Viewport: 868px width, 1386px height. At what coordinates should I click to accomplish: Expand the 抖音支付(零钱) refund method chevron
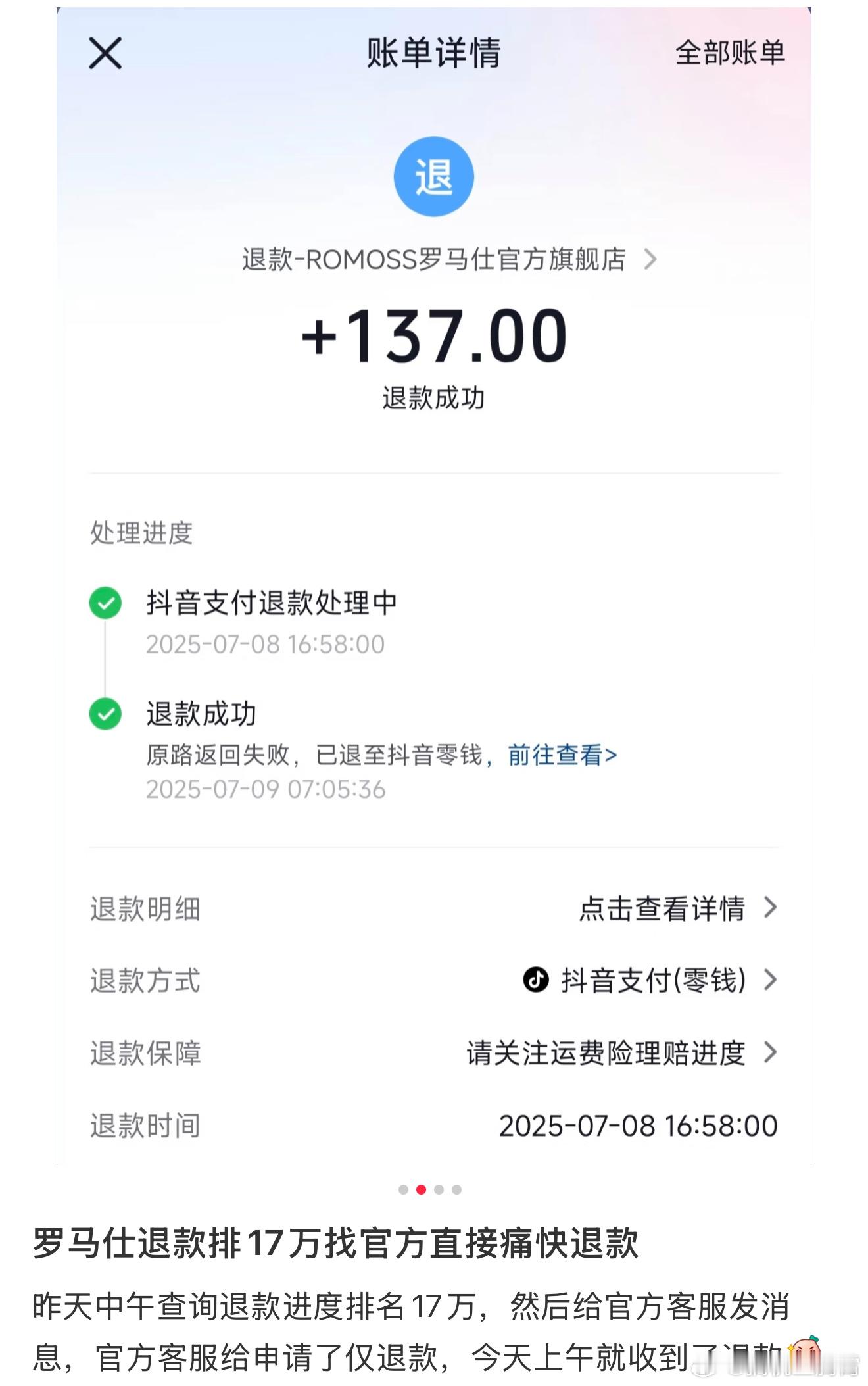[771, 980]
